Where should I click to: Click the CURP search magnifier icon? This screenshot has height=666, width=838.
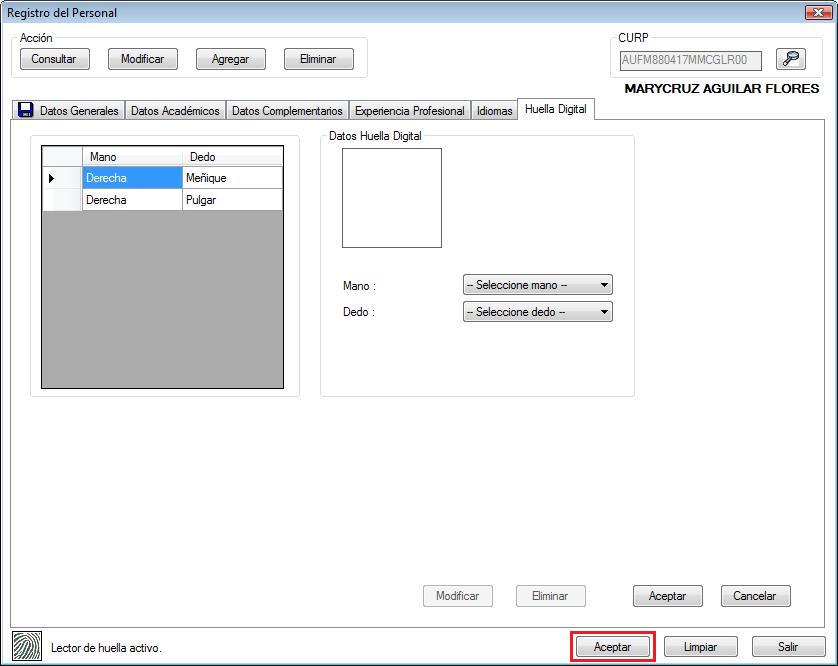click(790, 59)
